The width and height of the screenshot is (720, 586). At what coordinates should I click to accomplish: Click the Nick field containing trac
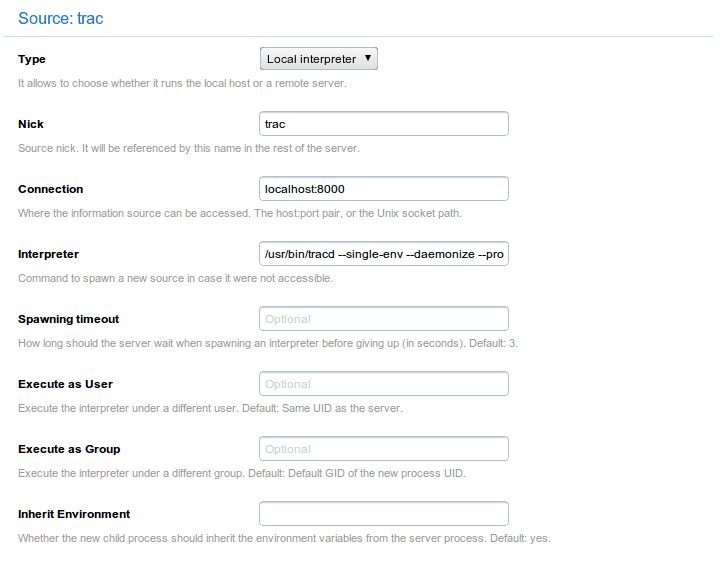tap(383, 124)
